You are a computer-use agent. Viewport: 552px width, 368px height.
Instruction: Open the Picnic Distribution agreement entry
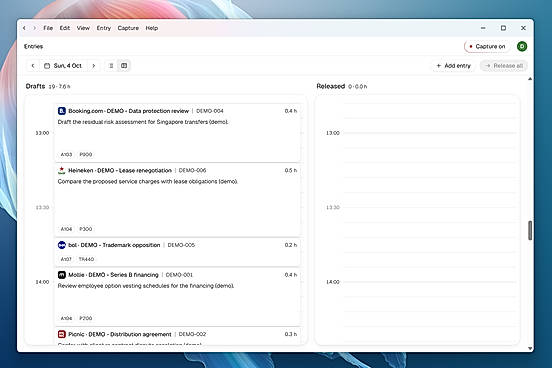[177, 336]
